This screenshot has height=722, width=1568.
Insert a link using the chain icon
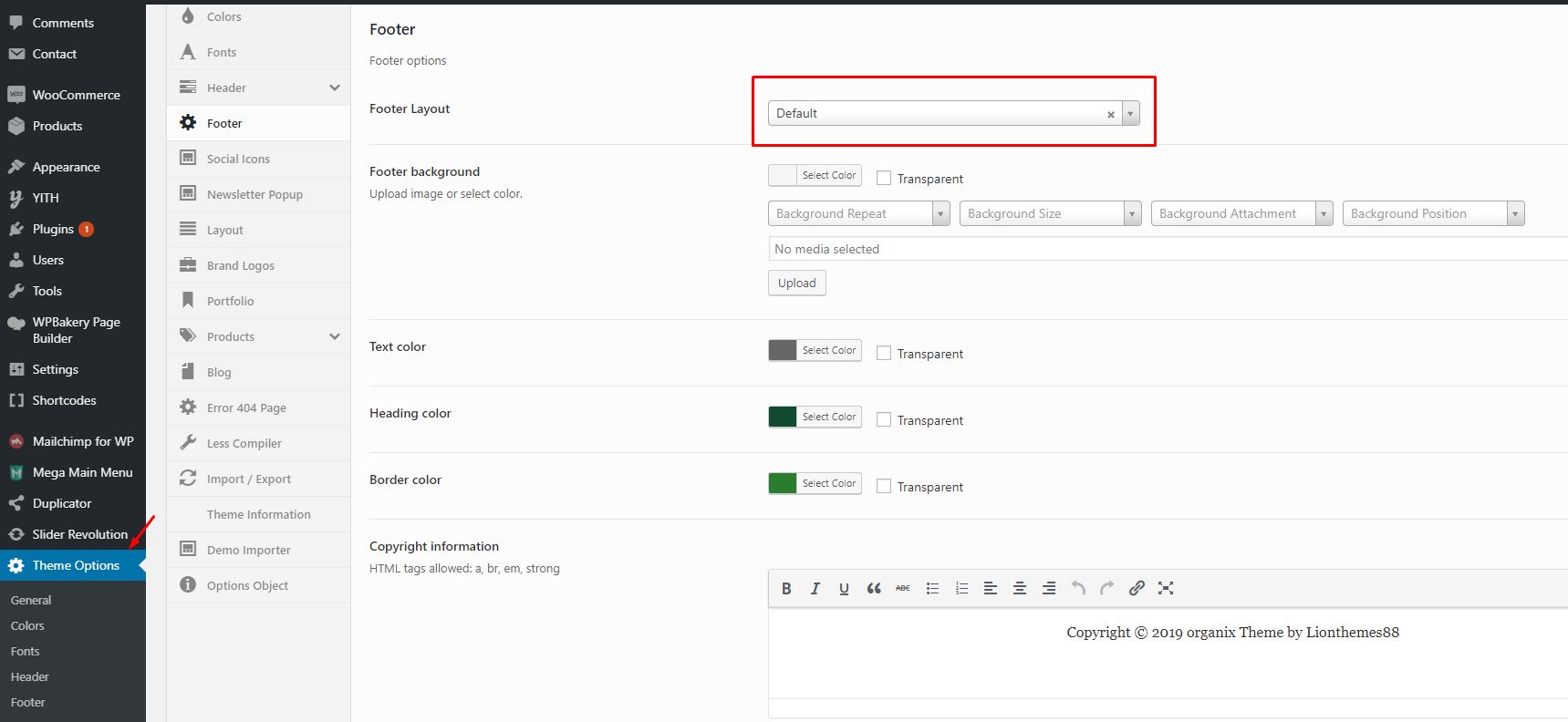click(x=1137, y=589)
